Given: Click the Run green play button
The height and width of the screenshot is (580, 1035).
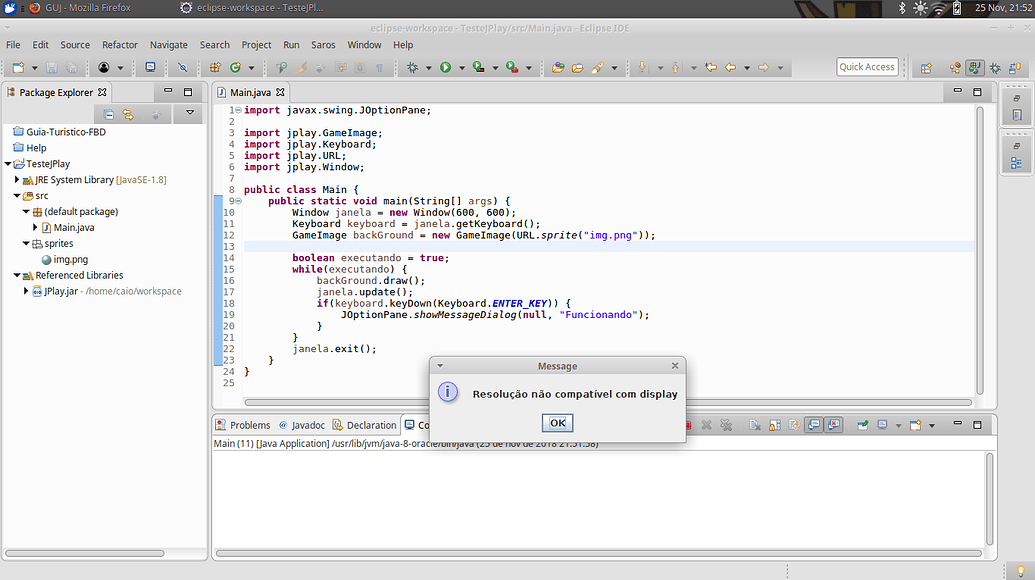Looking at the screenshot, I should coord(445,68).
